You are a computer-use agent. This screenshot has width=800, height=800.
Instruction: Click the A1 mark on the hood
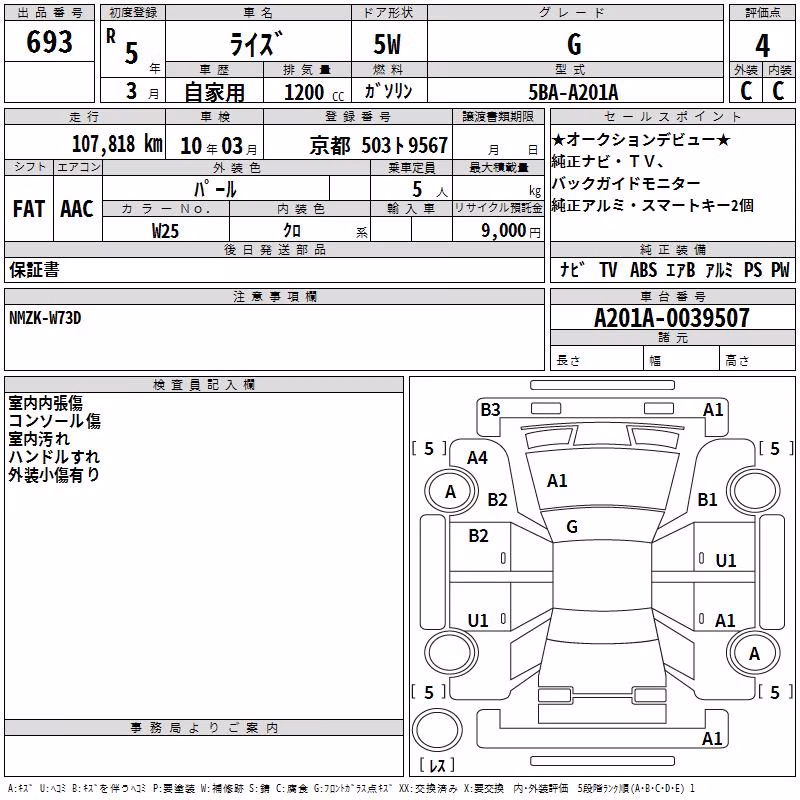pyautogui.click(x=557, y=481)
